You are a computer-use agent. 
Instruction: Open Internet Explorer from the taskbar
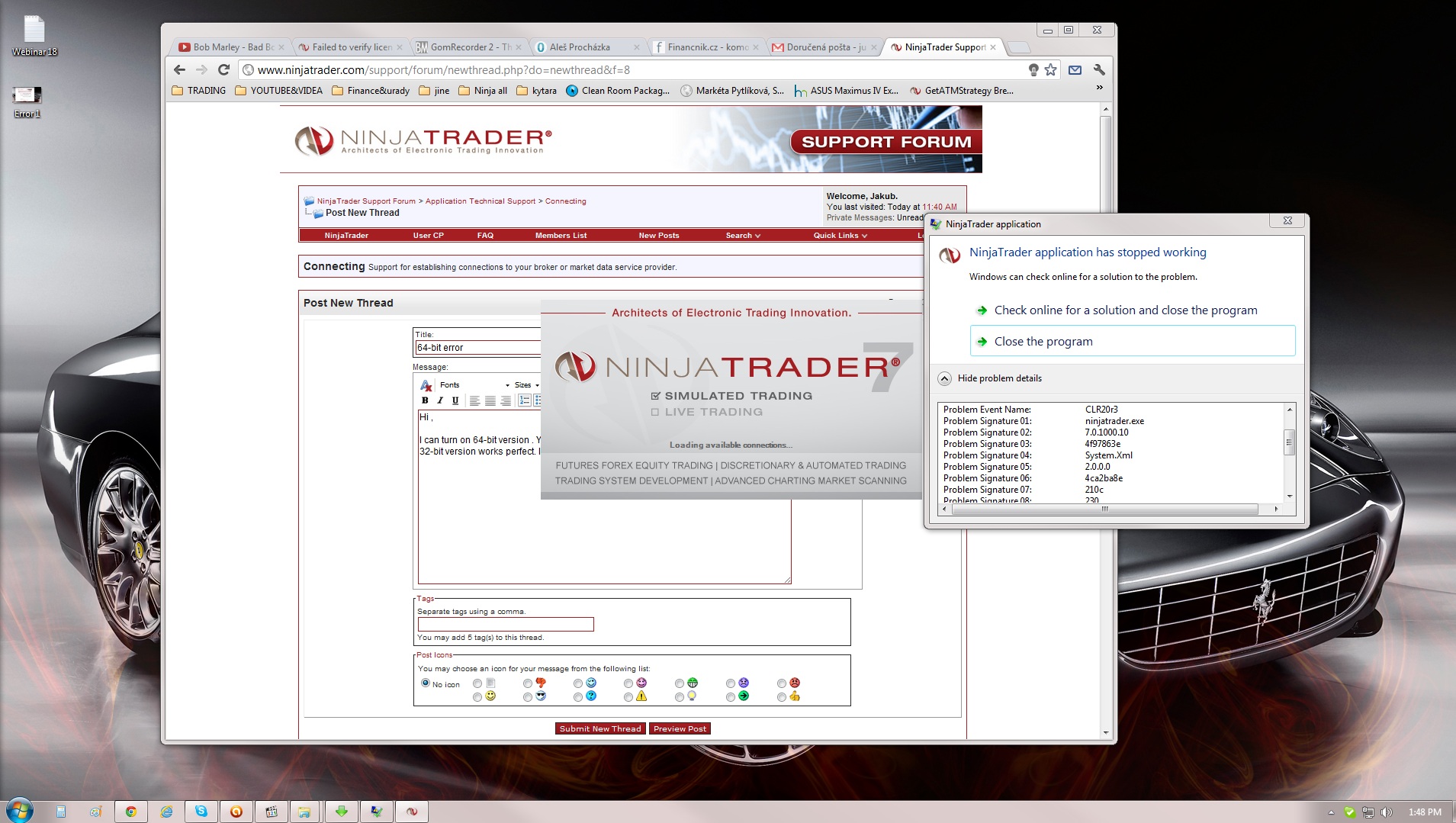(x=166, y=812)
